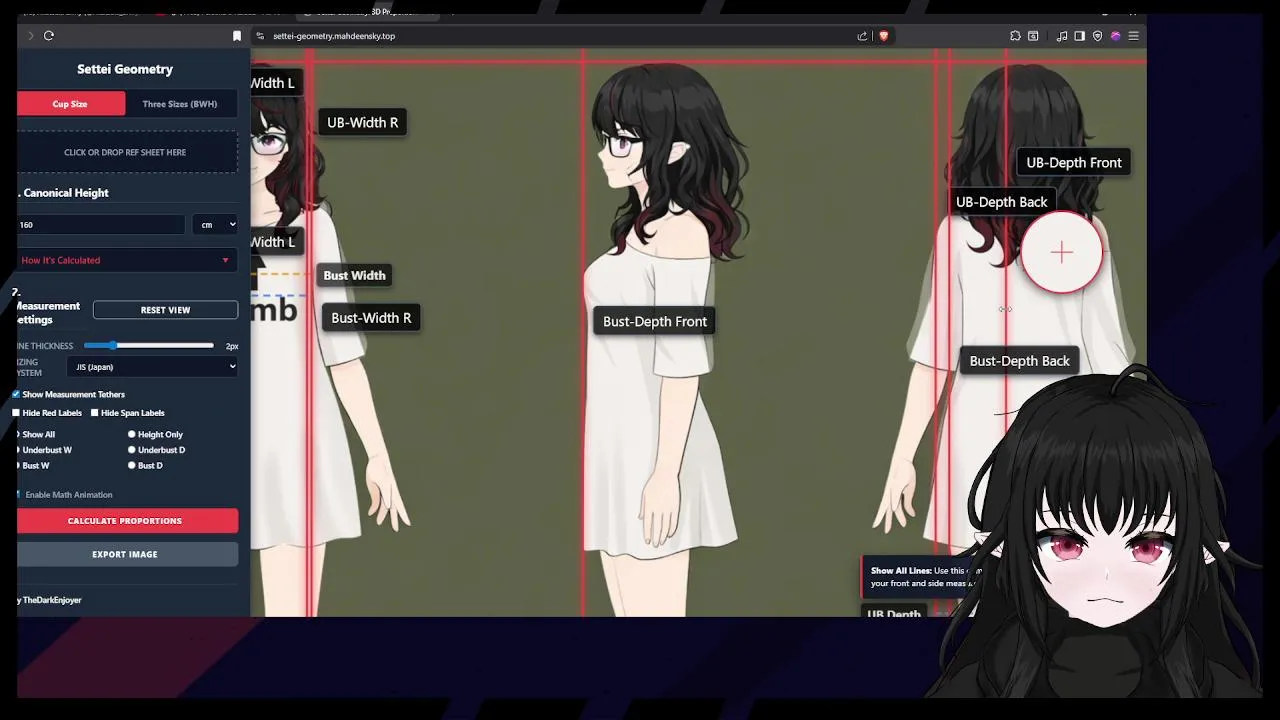Adjust the line thickness slider
The image size is (1280, 720).
pyautogui.click(x=148, y=346)
